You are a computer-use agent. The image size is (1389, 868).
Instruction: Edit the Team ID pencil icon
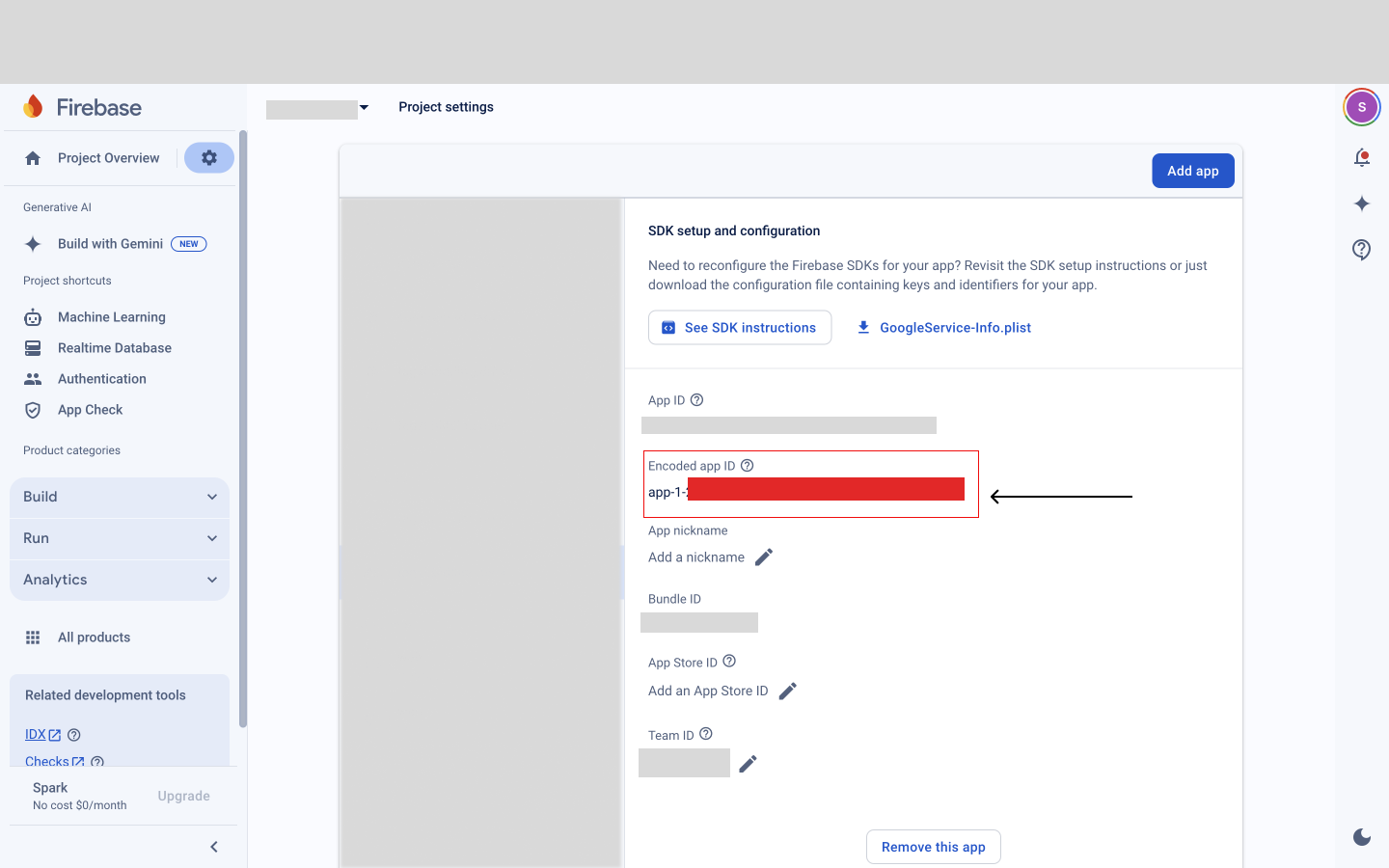click(x=749, y=764)
